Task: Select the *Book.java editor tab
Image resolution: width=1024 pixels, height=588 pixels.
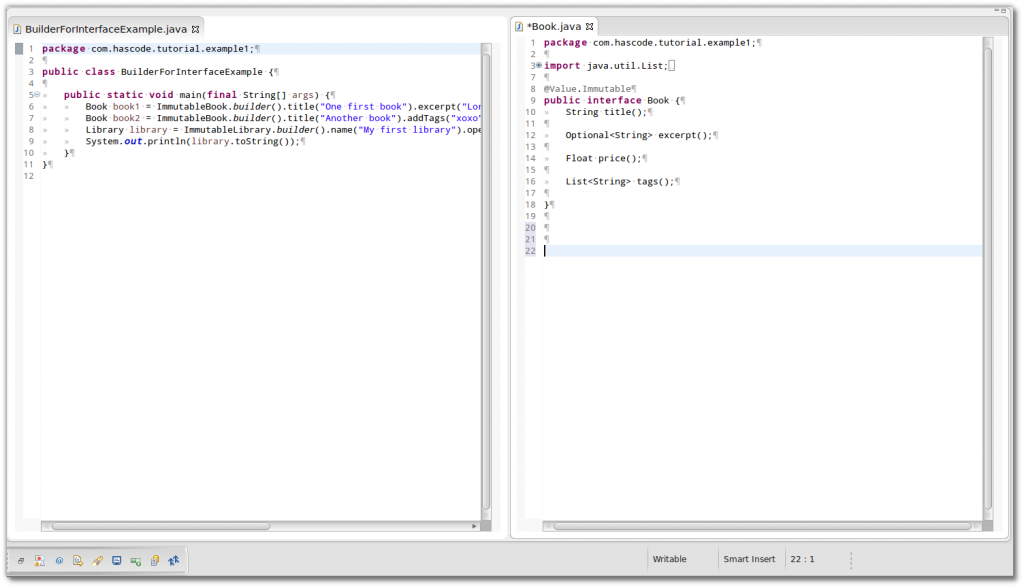Action: pos(553,26)
